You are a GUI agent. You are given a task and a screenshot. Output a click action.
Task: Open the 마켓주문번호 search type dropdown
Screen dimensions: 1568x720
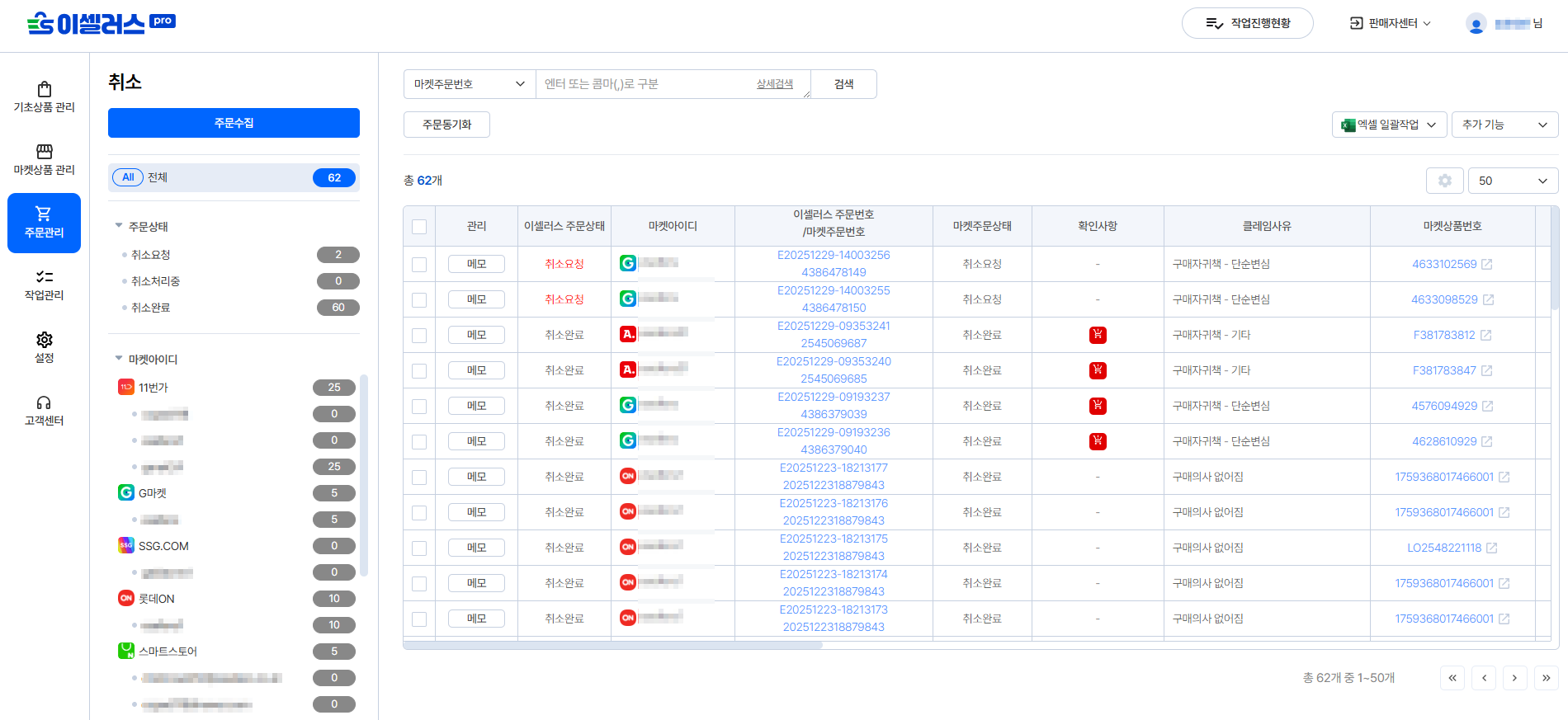(470, 84)
